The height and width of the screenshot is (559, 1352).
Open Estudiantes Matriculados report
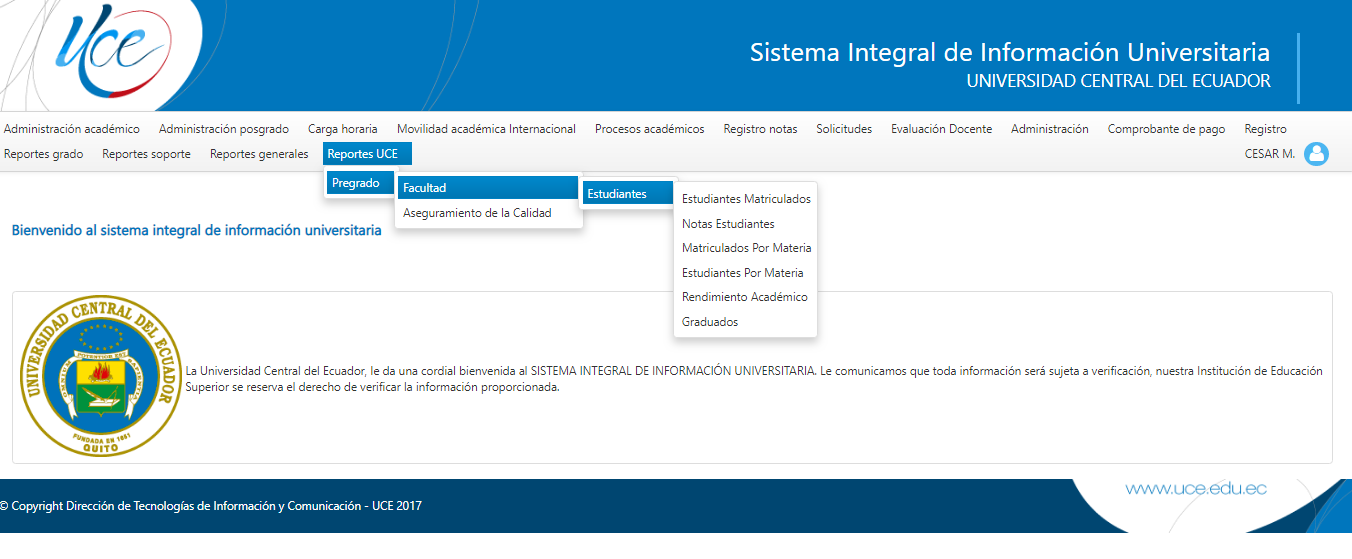tap(747, 199)
